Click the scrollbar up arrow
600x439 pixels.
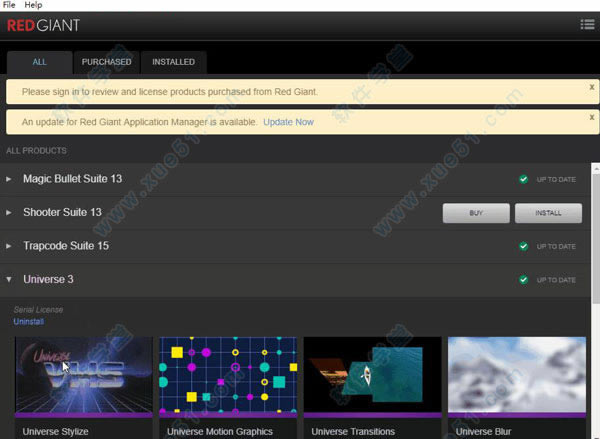click(x=596, y=168)
